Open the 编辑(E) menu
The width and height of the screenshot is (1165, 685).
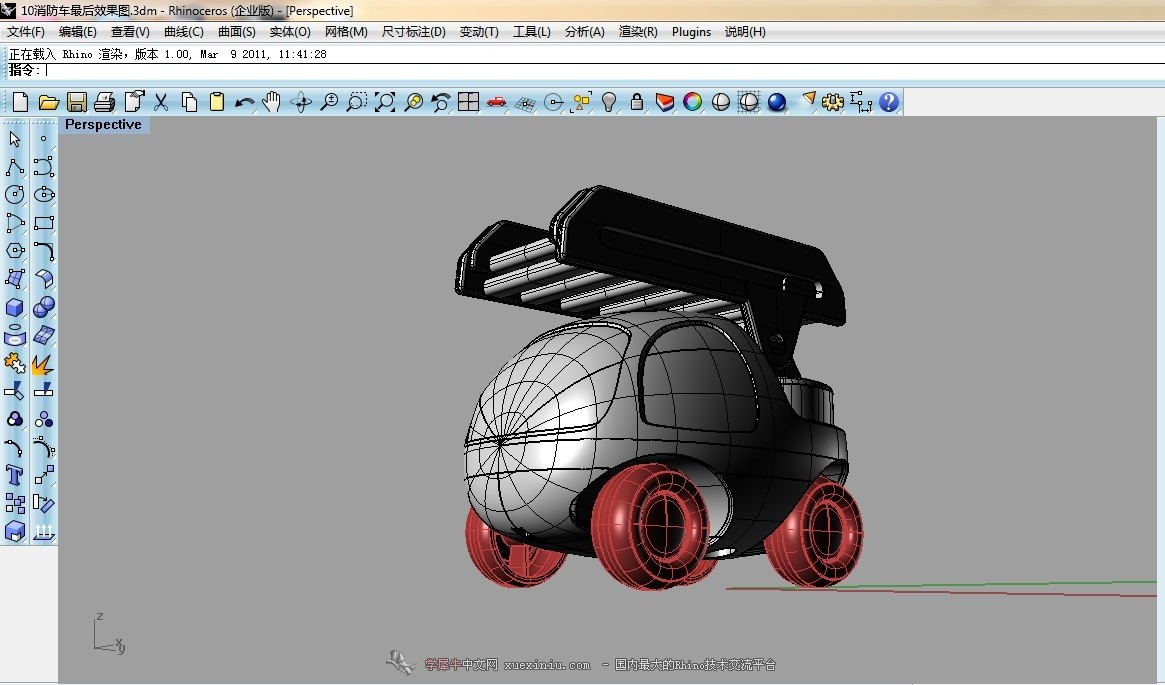coord(78,32)
